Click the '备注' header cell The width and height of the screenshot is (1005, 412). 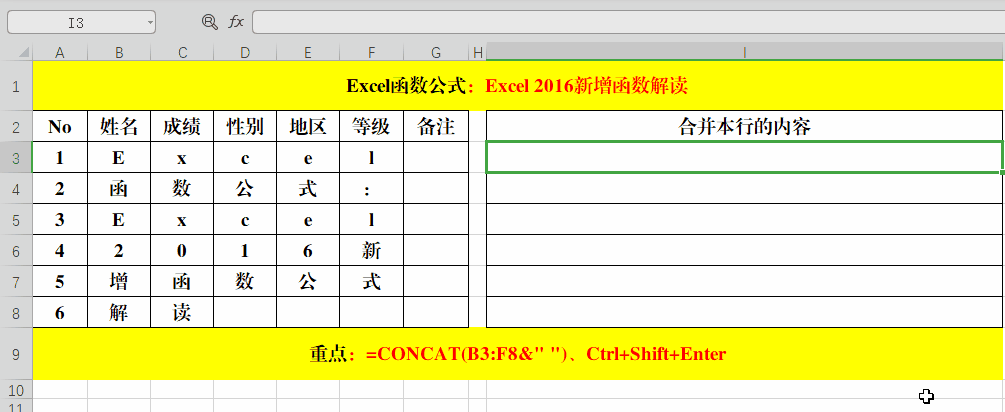point(436,126)
